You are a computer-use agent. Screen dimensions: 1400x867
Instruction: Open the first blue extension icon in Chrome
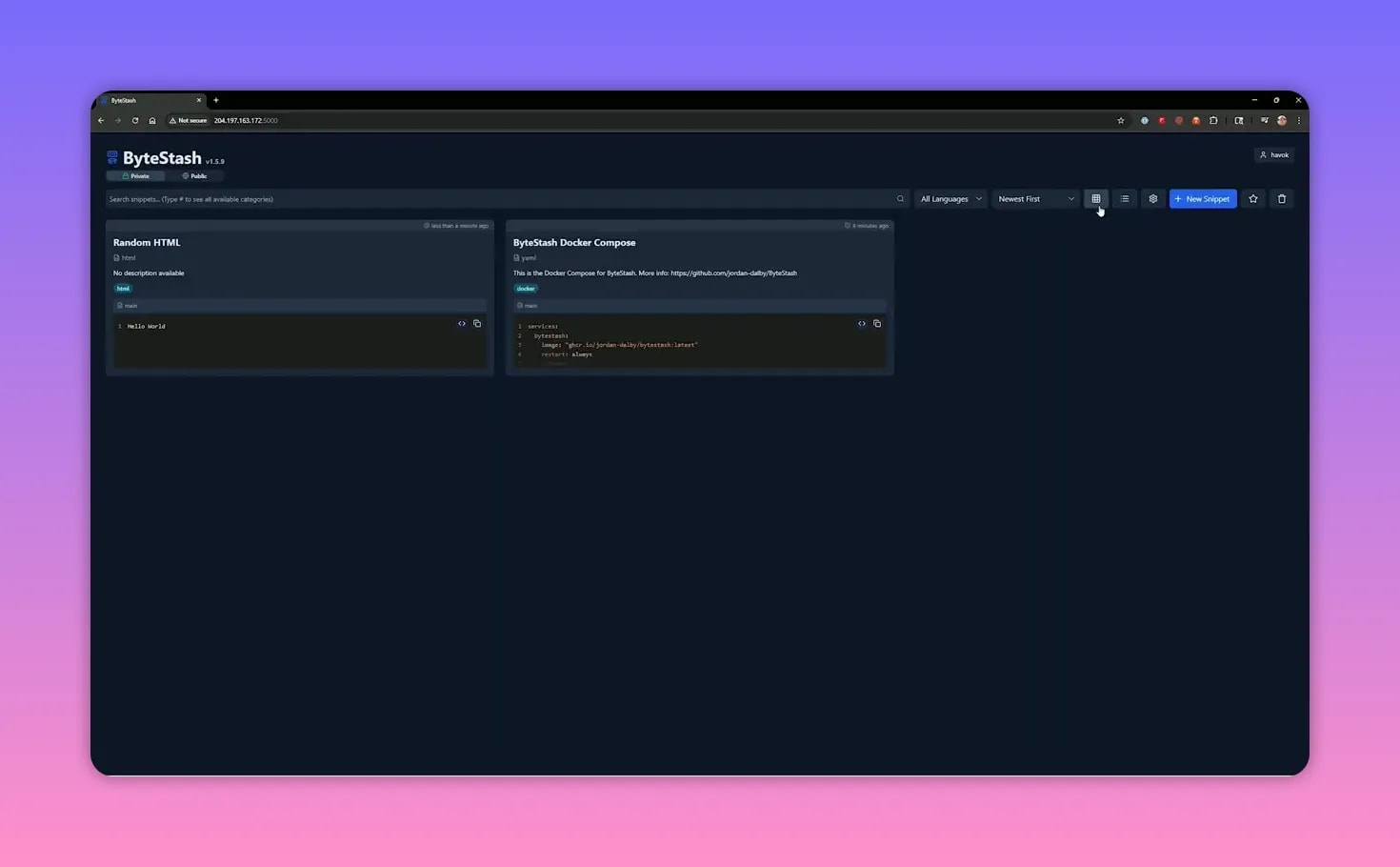pyautogui.click(x=1144, y=121)
